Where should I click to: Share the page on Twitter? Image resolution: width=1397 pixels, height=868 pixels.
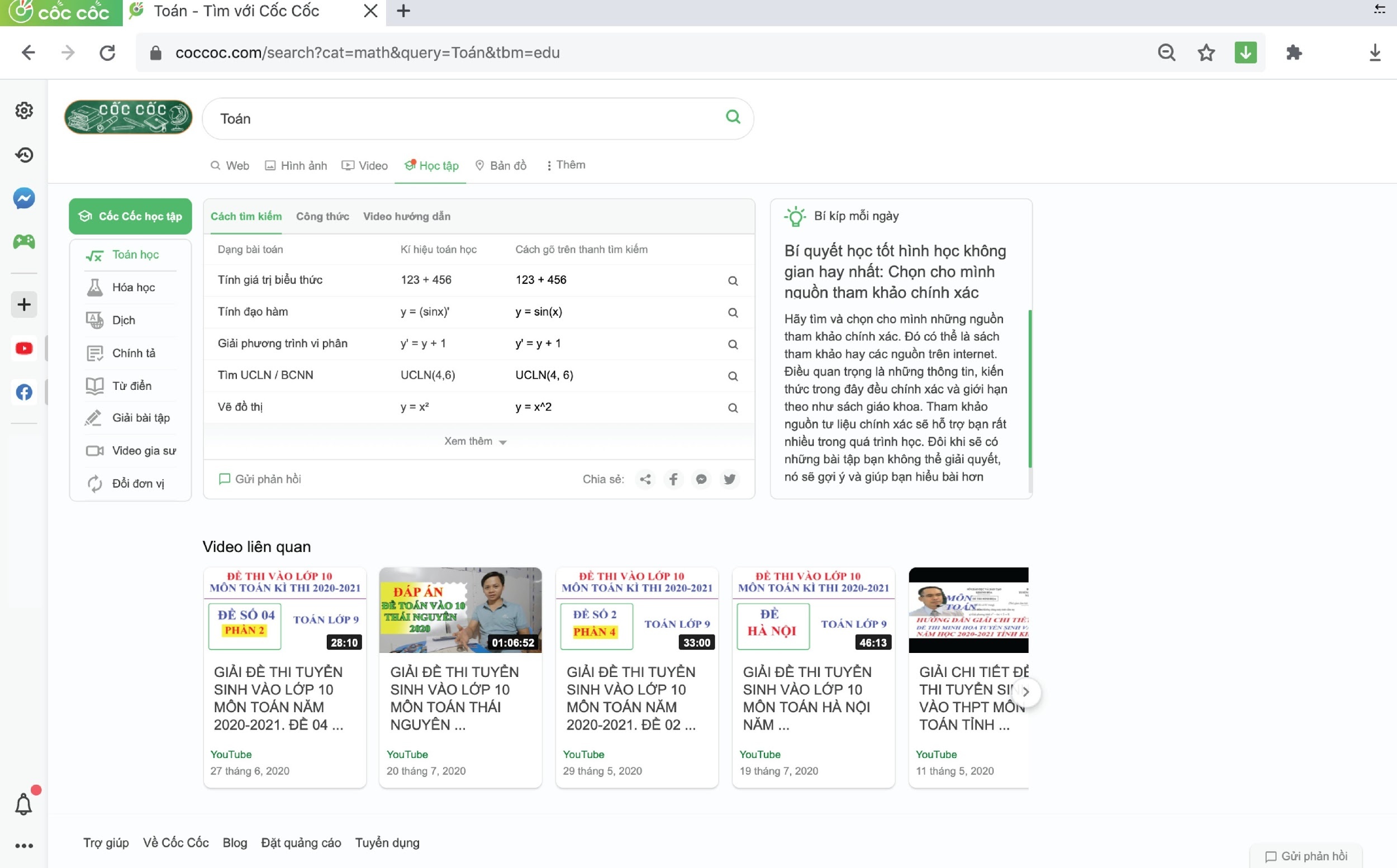(x=729, y=479)
